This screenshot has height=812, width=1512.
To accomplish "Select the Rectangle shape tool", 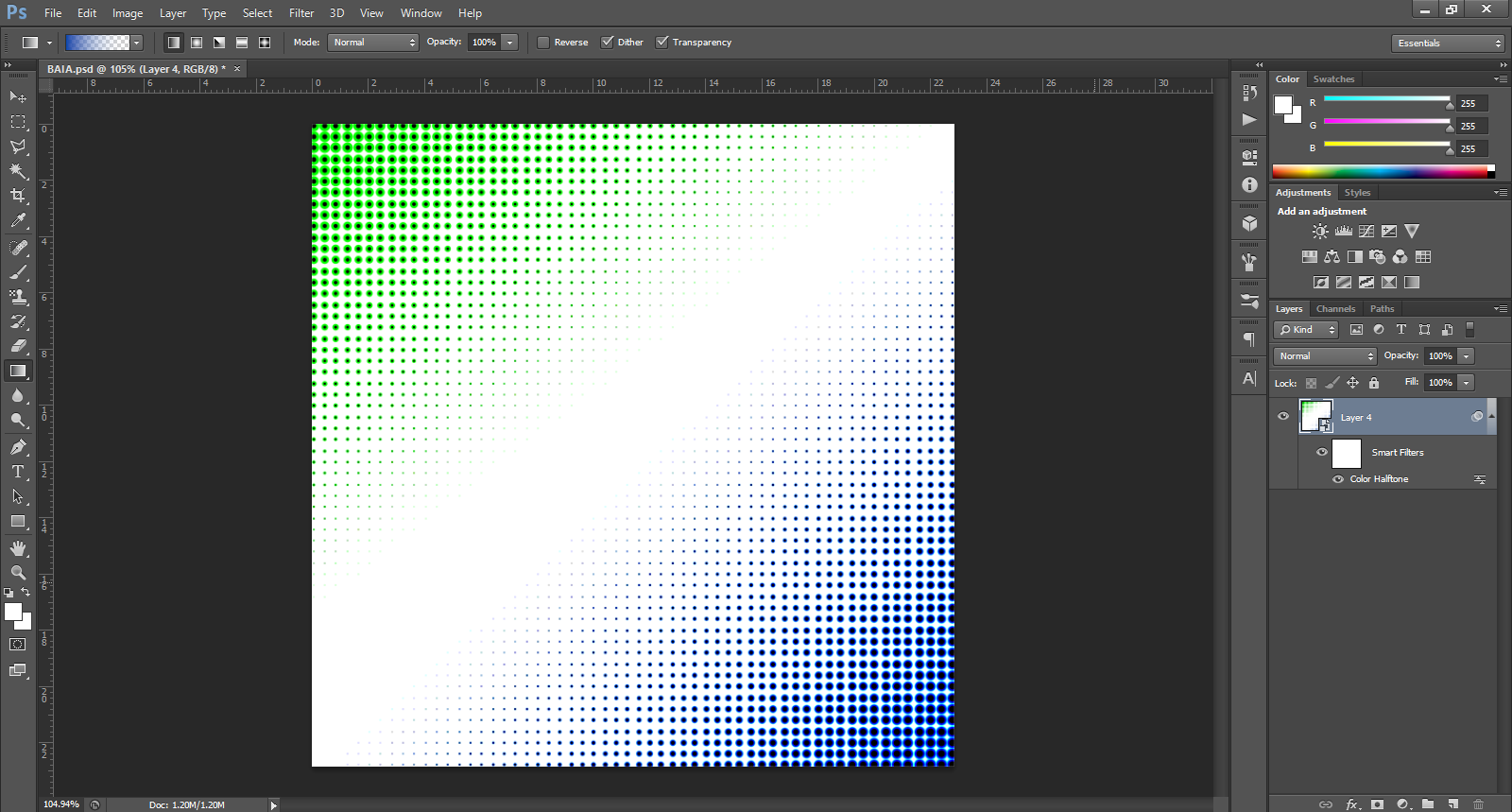I will point(18,522).
